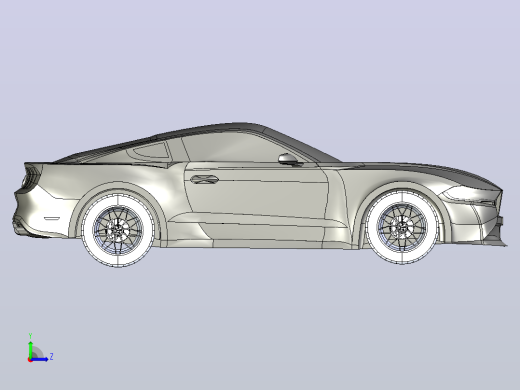Click the rear tail light
Image resolution: width=520 pixels, height=390 pixels.
click(x=31, y=178)
